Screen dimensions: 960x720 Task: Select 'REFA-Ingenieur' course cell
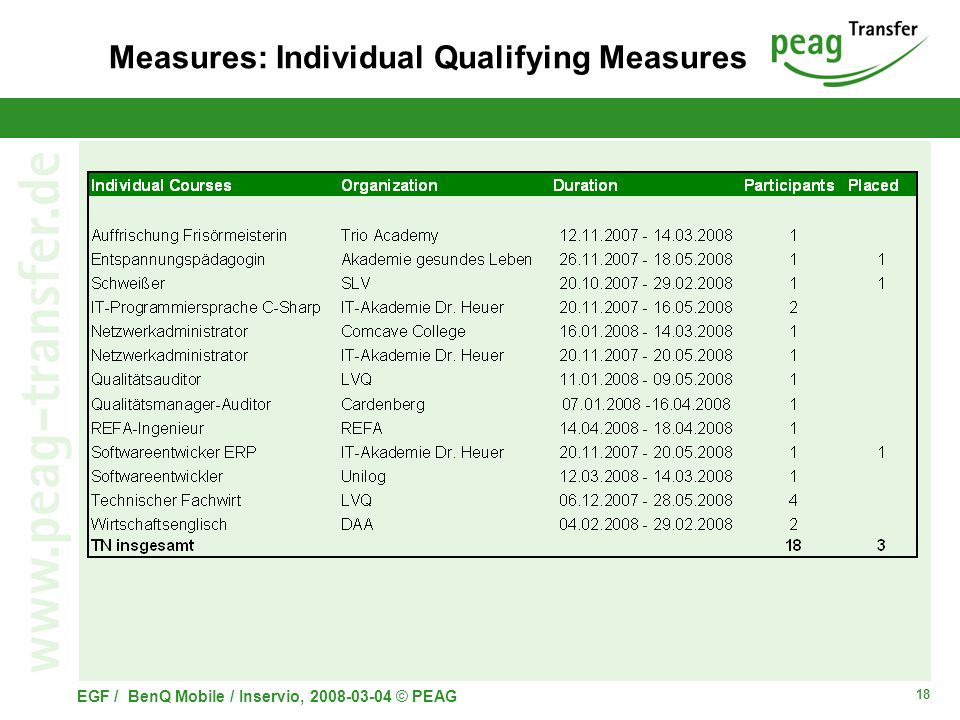[x=147, y=429]
